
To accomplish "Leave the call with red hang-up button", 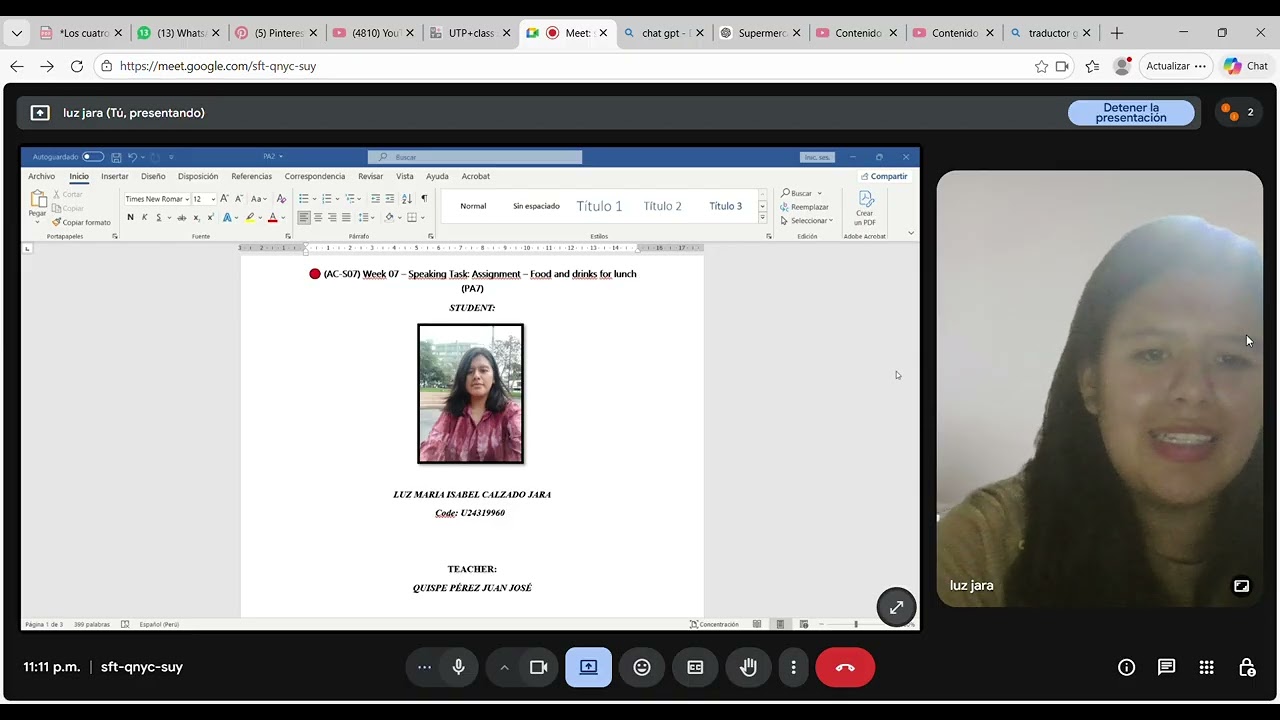I will click(845, 667).
